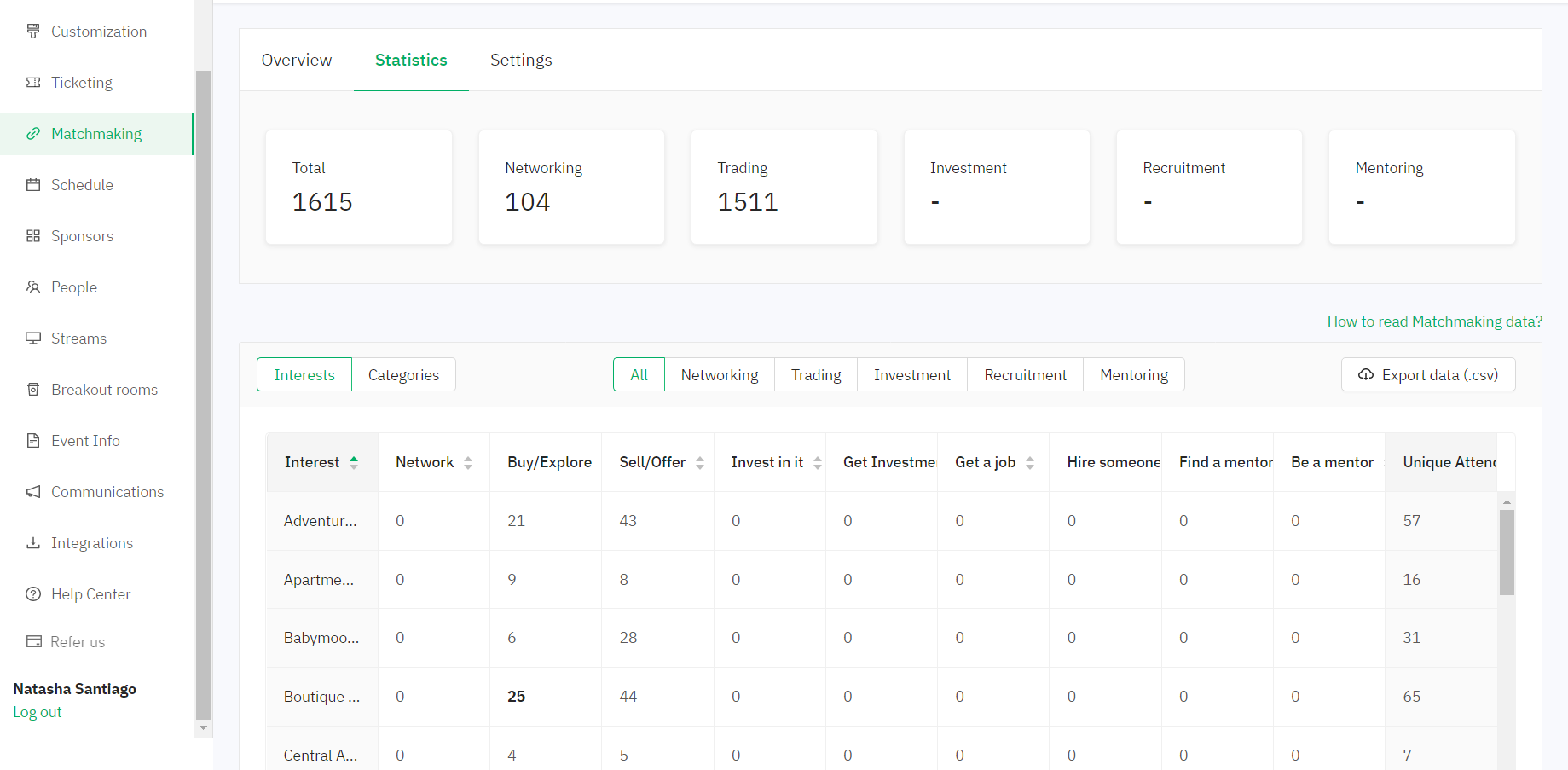1568x770 pixels.
Task: Click the Help Center question icon
Action: coord(33,594)
